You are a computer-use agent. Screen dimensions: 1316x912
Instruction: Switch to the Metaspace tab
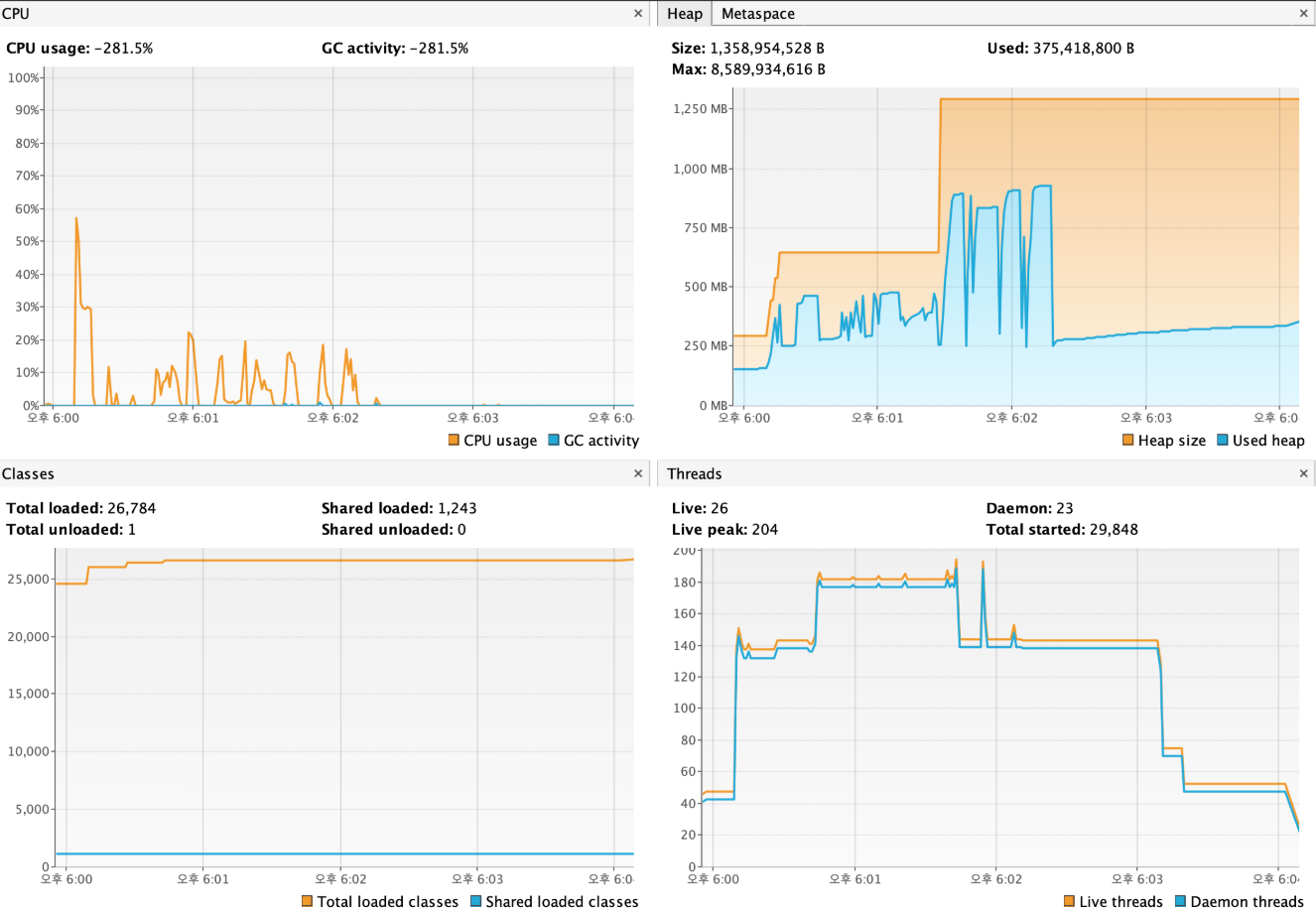click(757, 14)
